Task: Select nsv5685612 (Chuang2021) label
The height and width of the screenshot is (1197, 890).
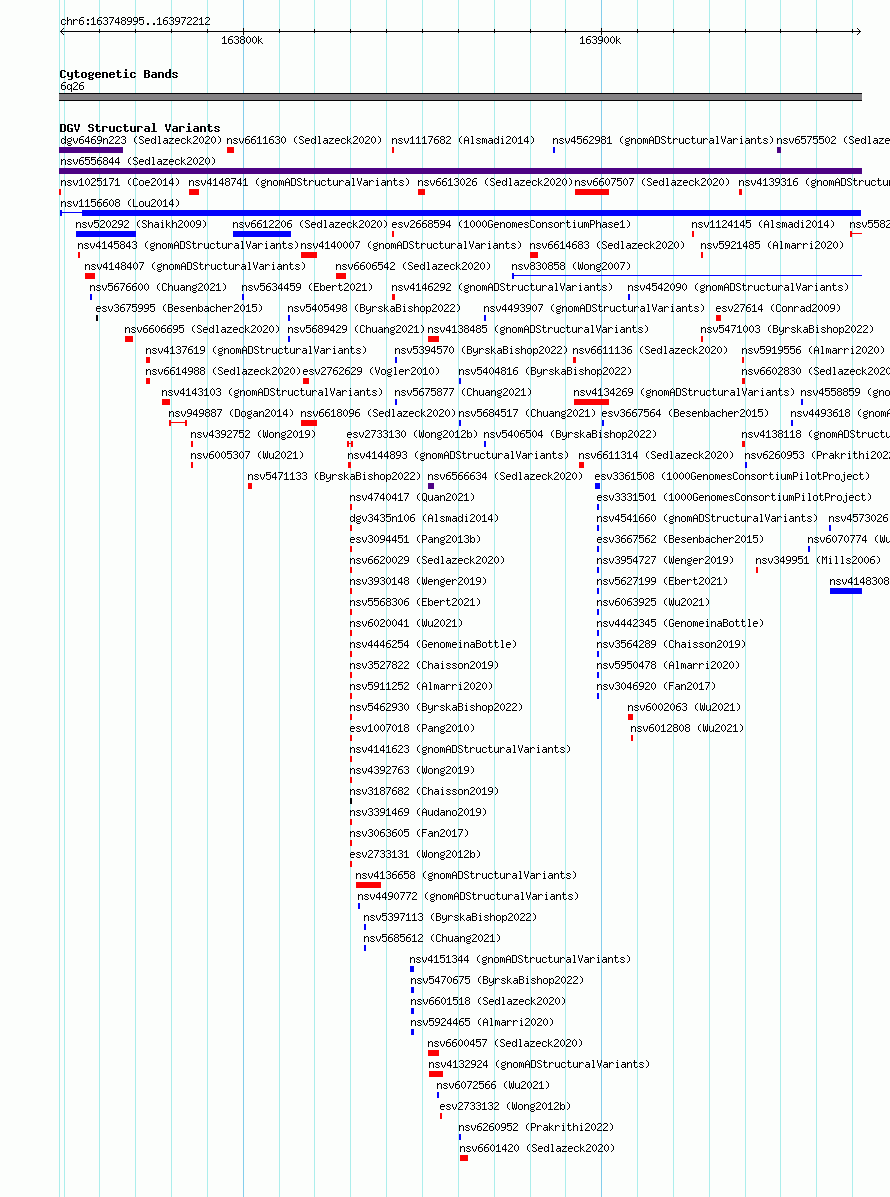Action: [432, 938]
